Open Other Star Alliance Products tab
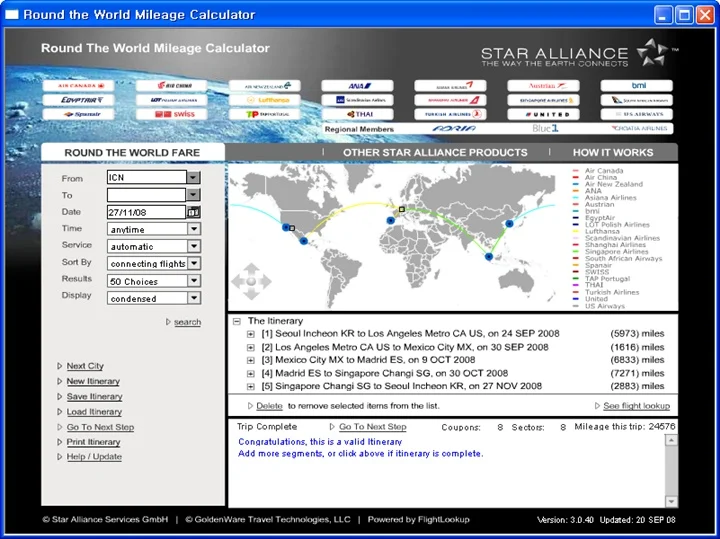This screenshot has height=539, width=720. click(435, 152)
